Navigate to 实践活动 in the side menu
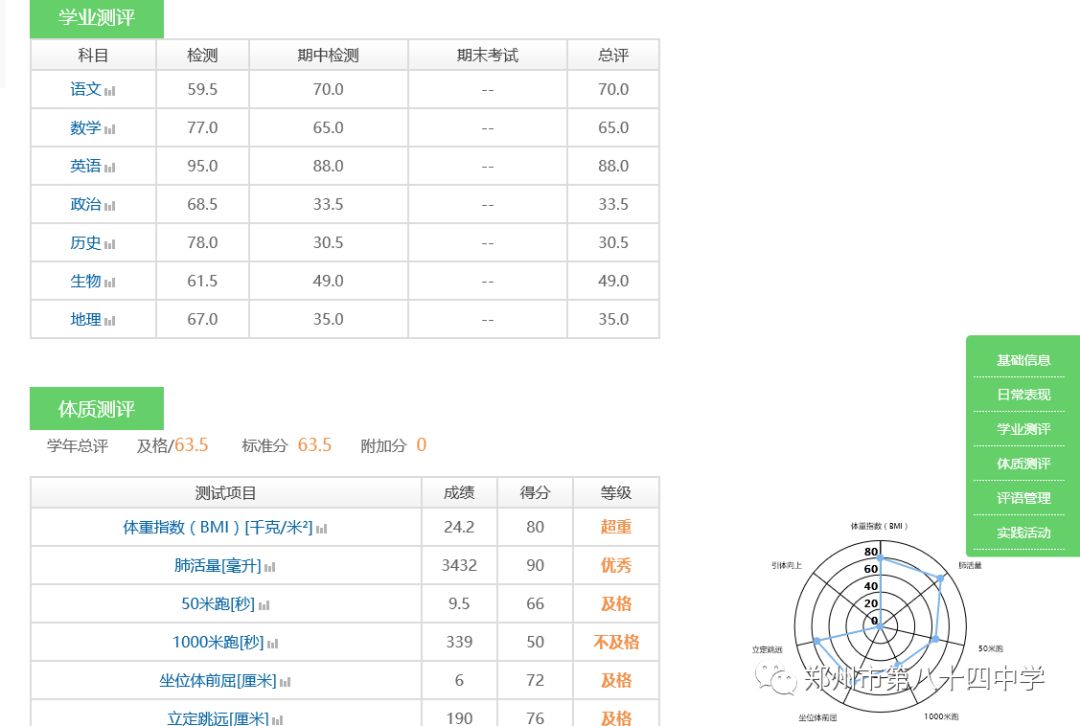This screenshot has height=726, width=1080. point(1023,532)
